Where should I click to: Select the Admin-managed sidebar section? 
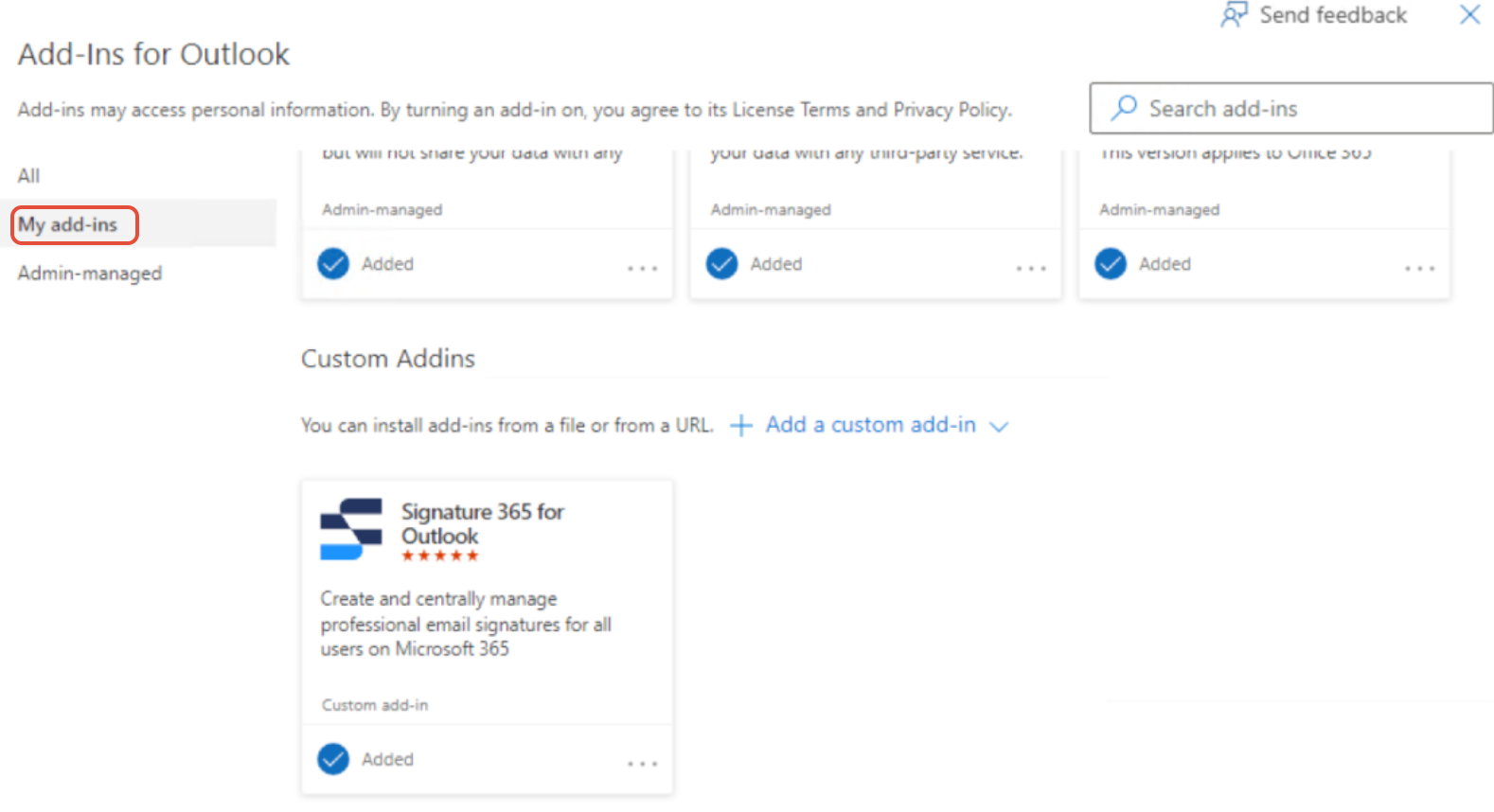90,273
